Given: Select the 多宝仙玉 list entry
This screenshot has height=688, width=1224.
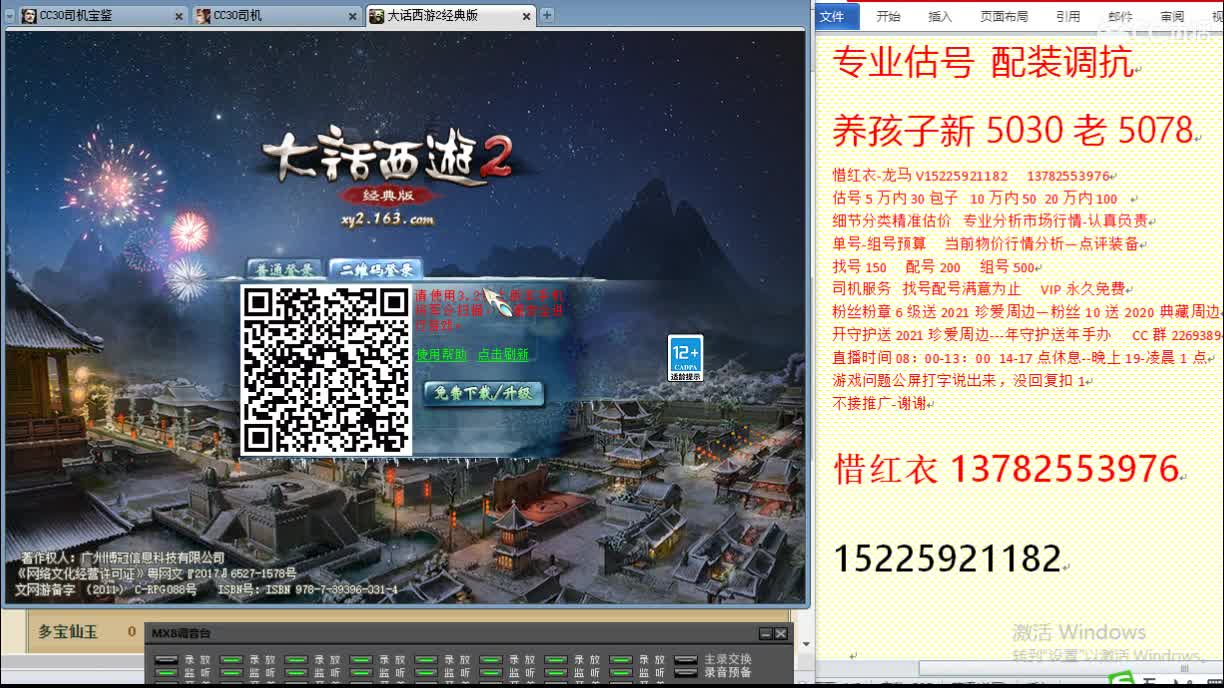Looking at the screenshot, I should pos(68,632).
